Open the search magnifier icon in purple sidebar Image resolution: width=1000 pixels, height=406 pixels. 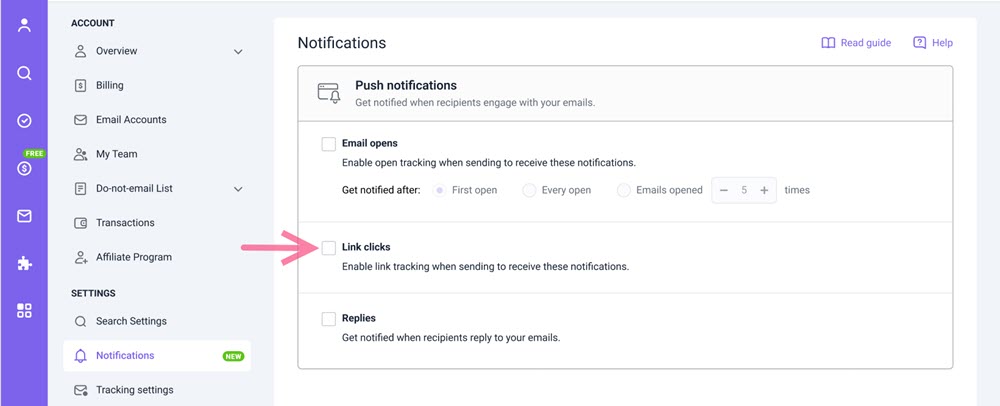click(24, 73)
